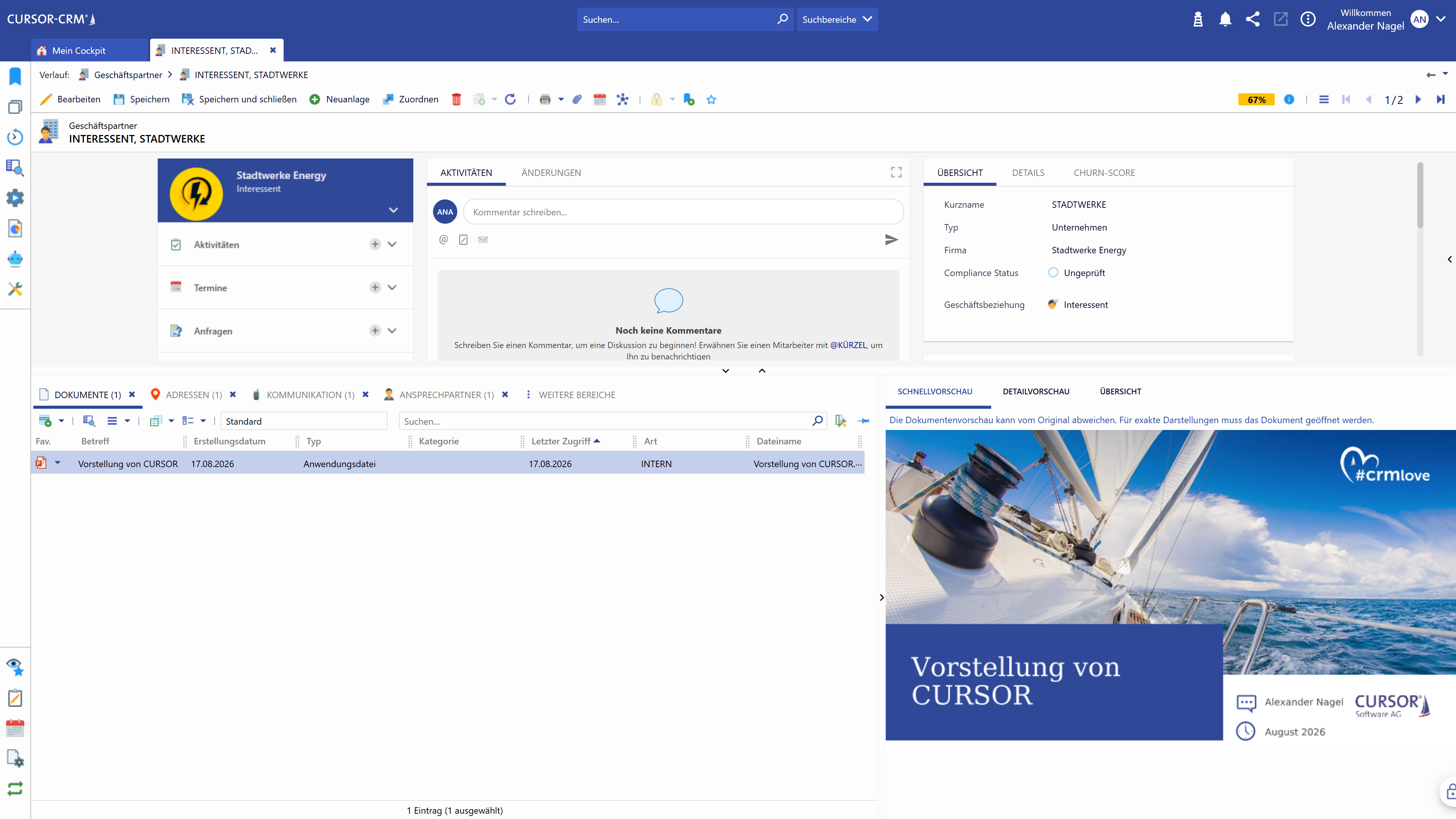
Task: Open the calendar icon in bottom sidebar
Action: [15, 728]
